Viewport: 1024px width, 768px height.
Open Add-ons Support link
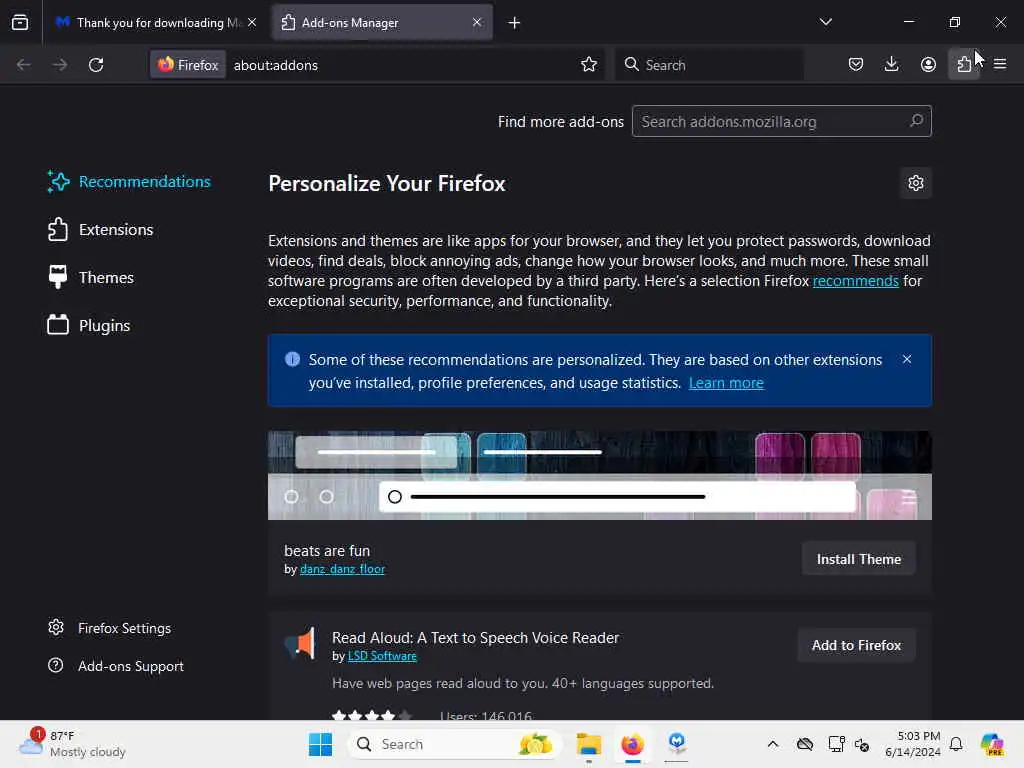(x=116, y=666)
